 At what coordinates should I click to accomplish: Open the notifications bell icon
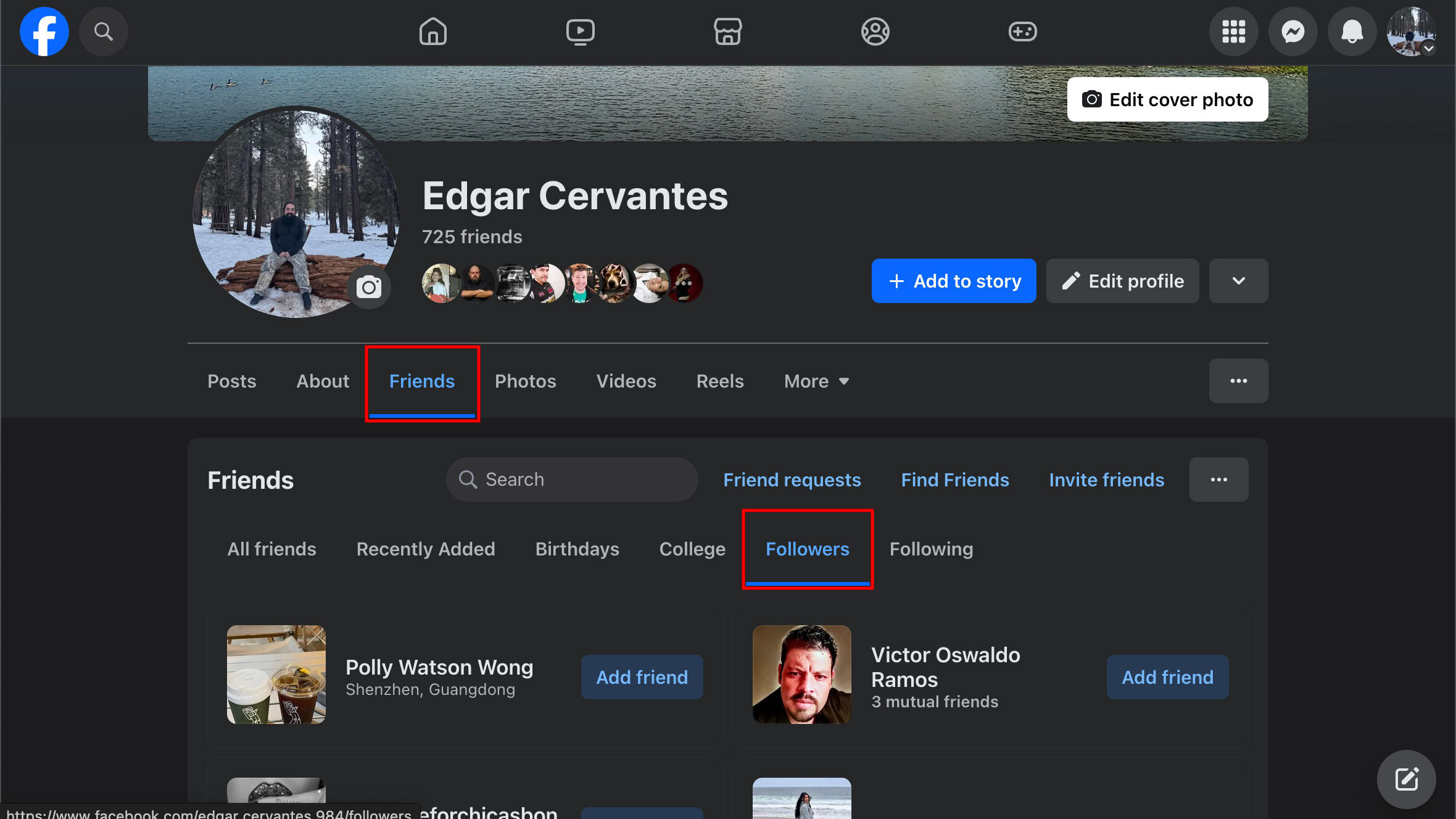point(1352,31)
